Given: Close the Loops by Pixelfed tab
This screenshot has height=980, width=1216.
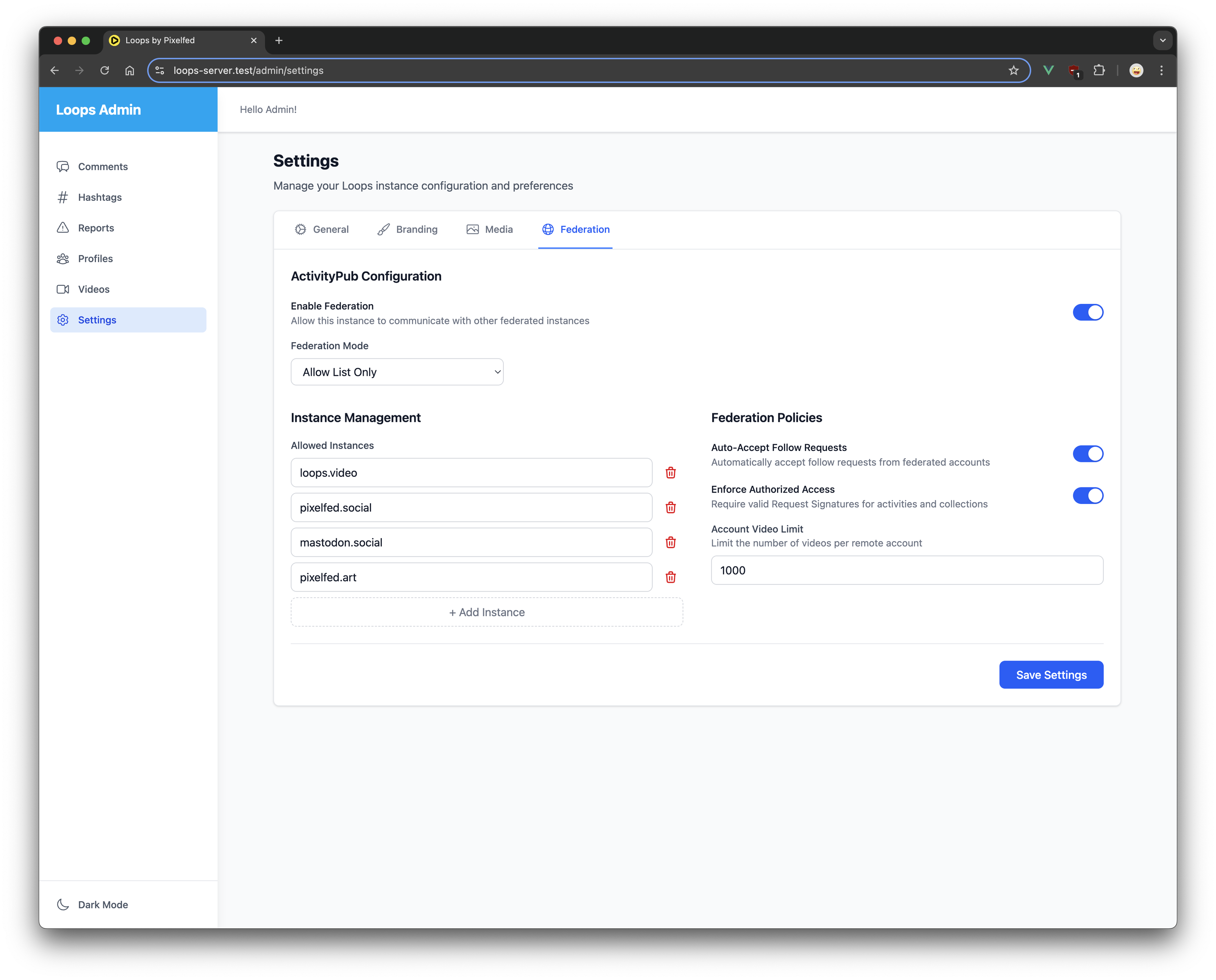Looking at the screenshot, I should (x=254, y=40).
